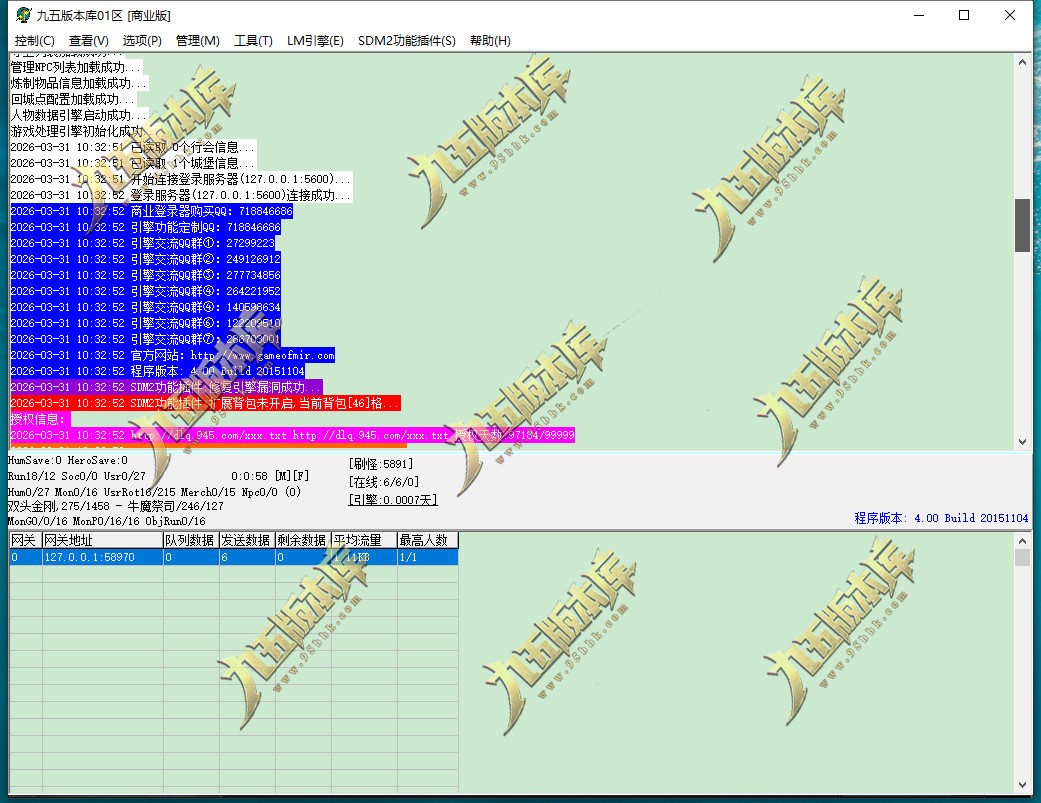Click the application icon in title bar
The height and width of the screenshot is (803, 1041).
coord(23,15)
